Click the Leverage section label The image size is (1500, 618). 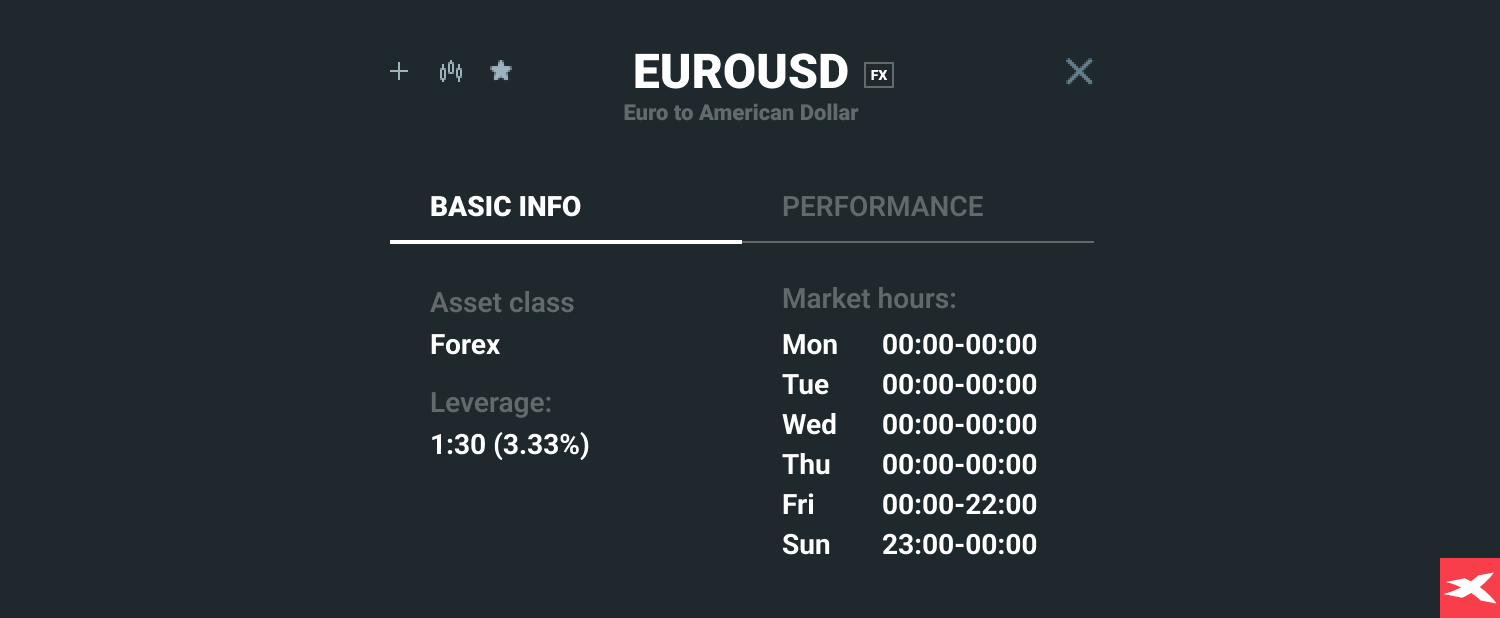490,402
